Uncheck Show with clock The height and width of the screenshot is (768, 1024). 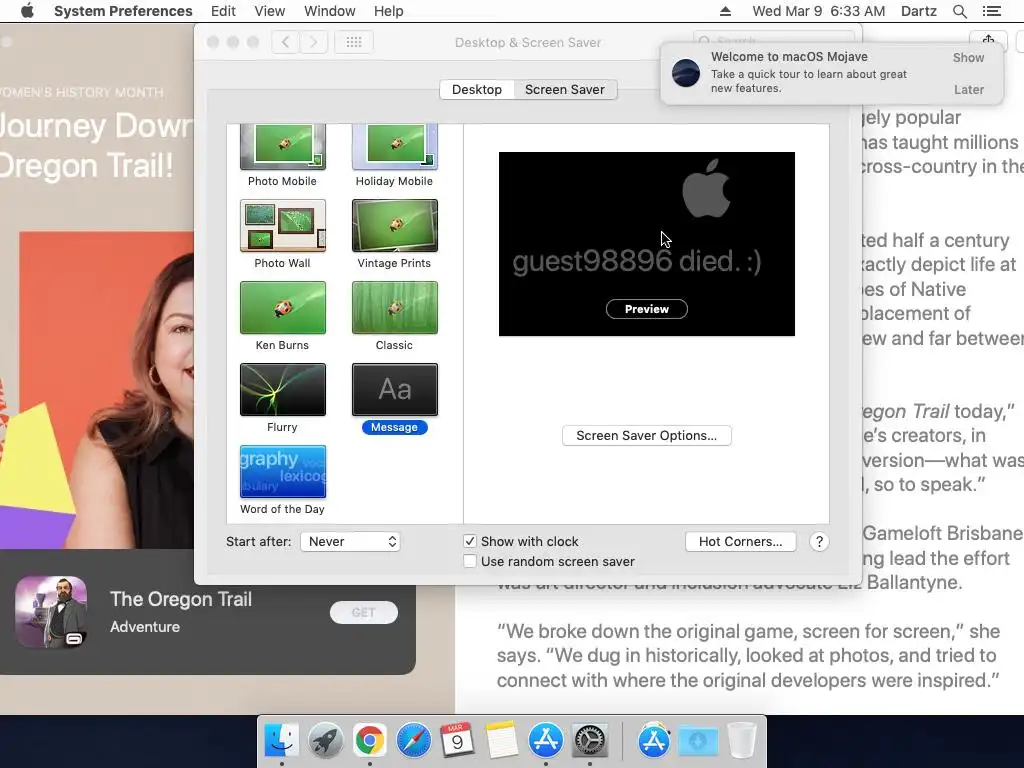point(470,541)
